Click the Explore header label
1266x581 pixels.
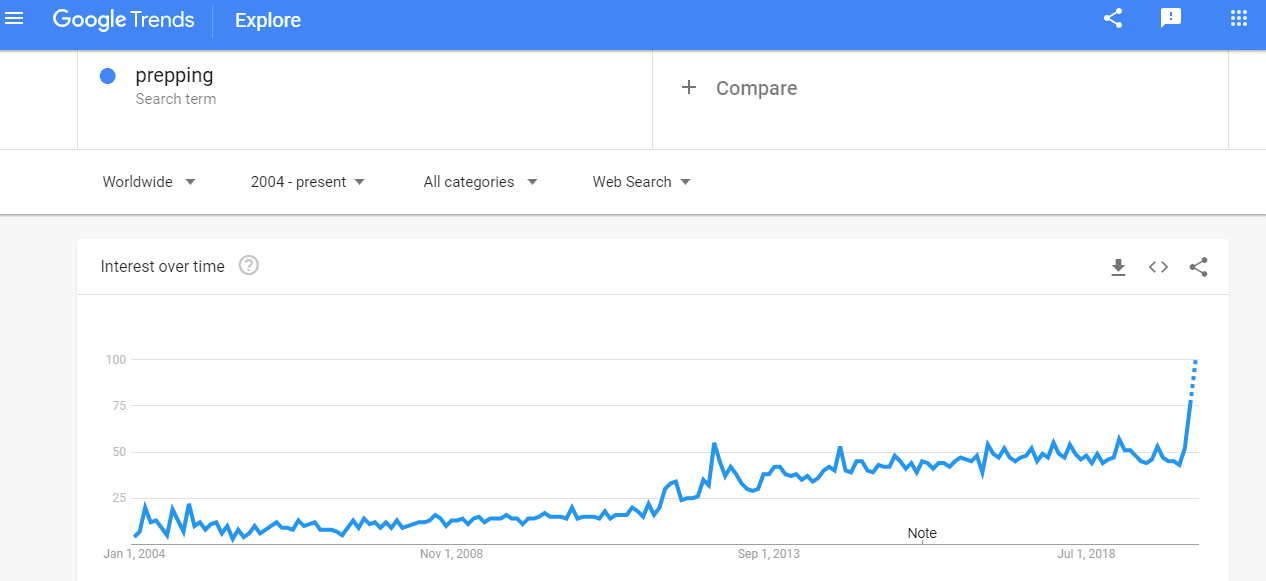(x=267, y=20)
